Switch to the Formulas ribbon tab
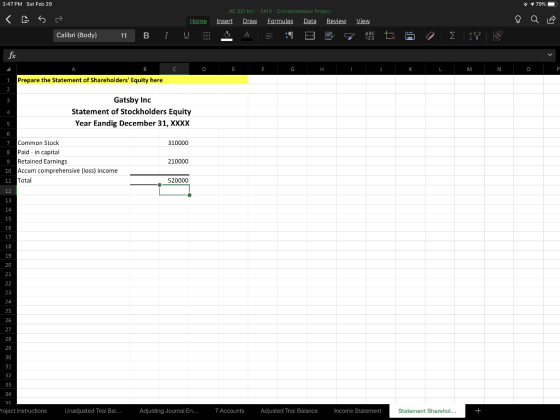 (x=280, y=21)
